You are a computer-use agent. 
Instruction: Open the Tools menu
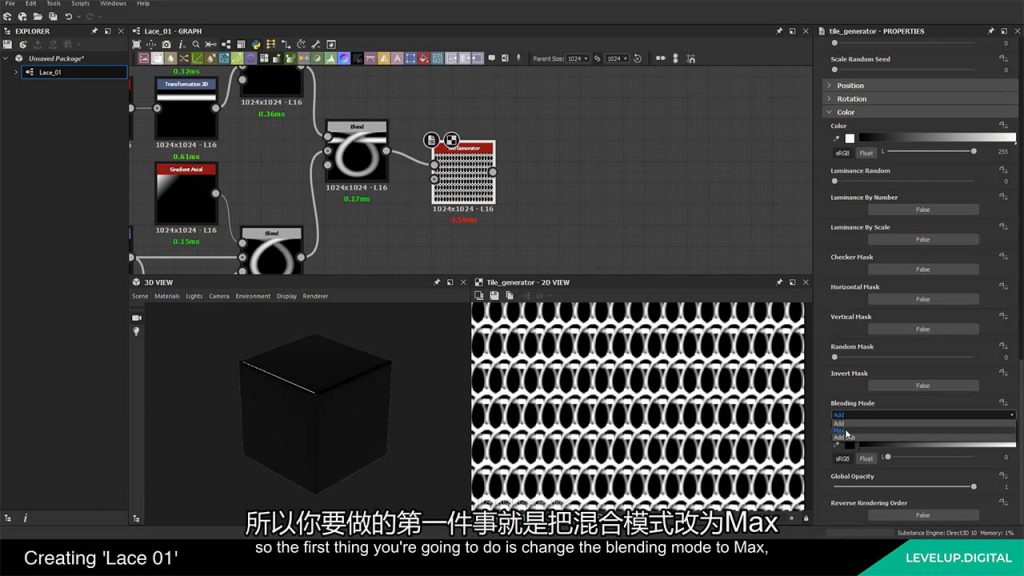54,3
